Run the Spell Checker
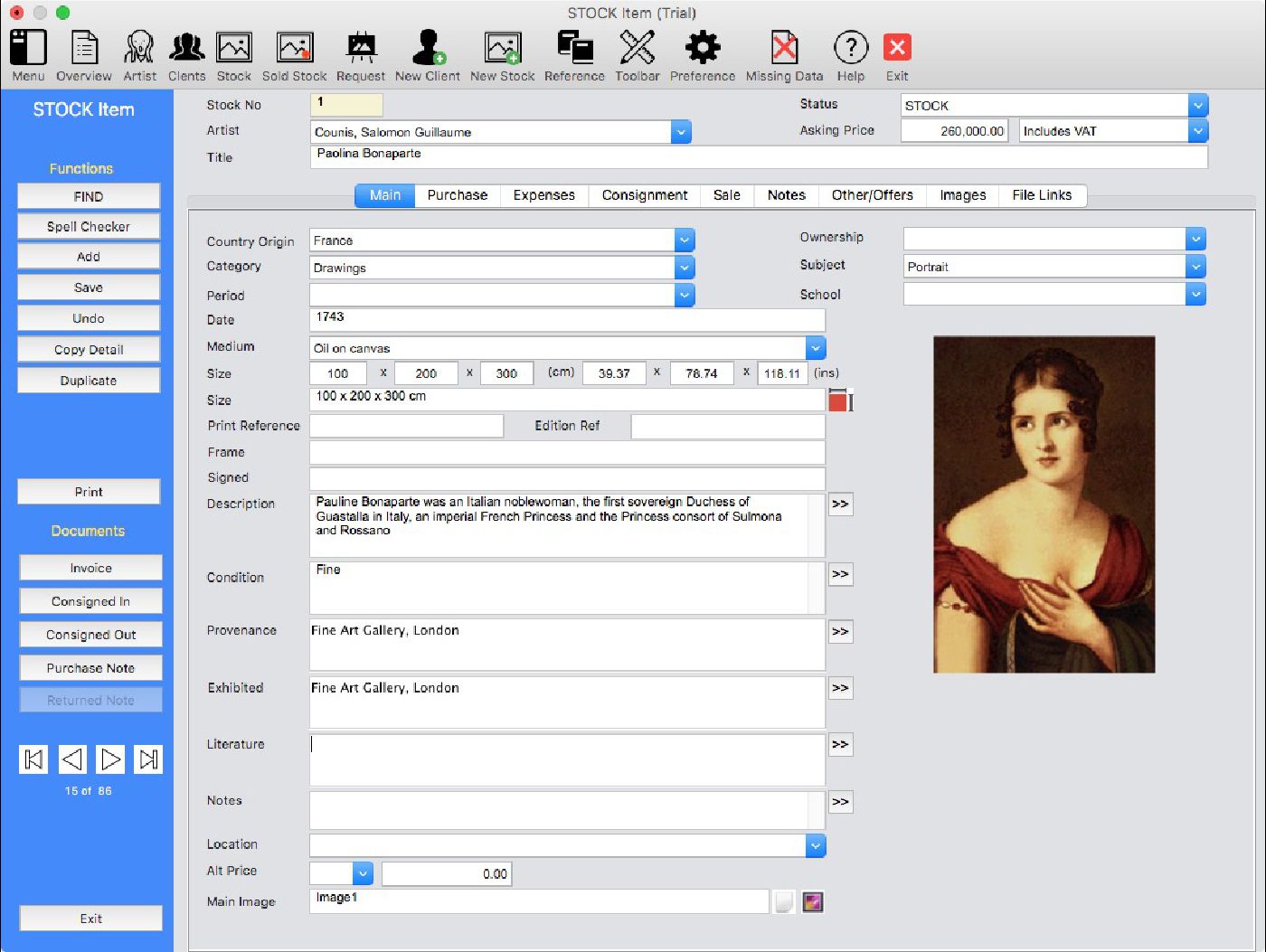Image resolution: width=1266 pixels, height=952 pixels. point(89,226)
